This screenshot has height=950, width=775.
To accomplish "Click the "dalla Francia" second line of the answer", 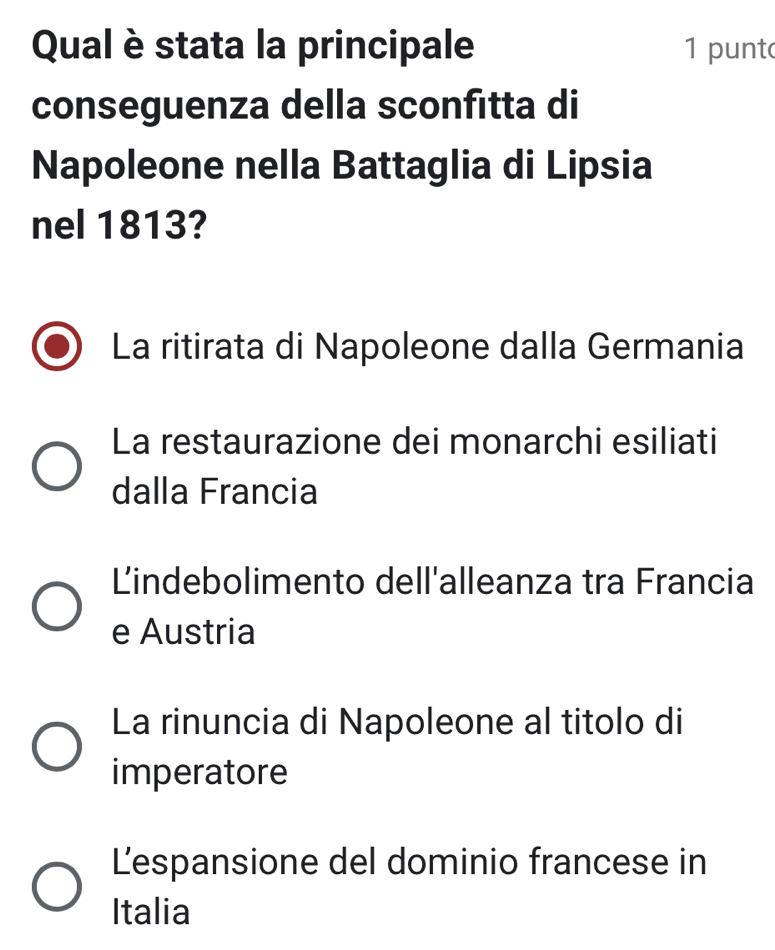I will point(215,492).
